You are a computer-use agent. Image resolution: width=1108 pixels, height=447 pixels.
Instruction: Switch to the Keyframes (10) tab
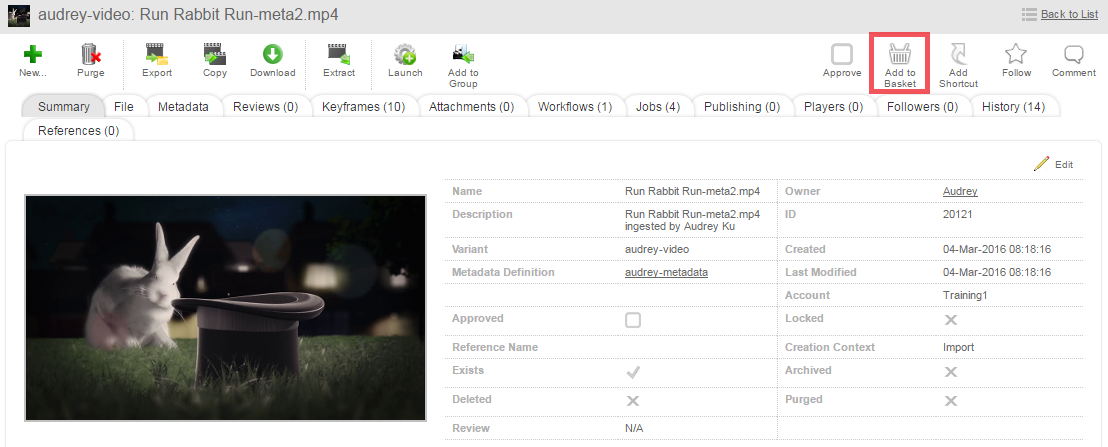[363, 107]
